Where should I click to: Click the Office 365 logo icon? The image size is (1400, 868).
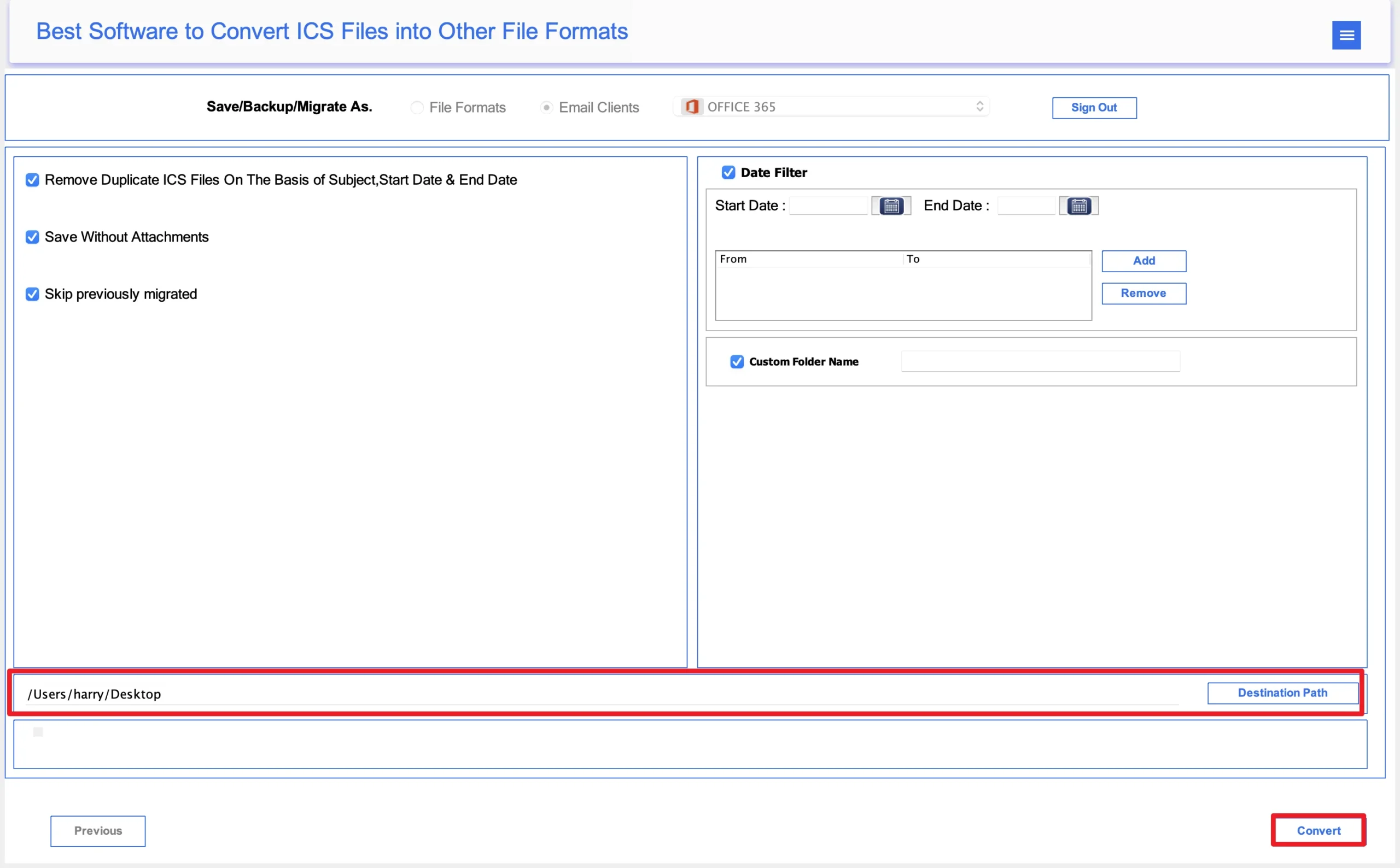pyautogui.click(x=691, y=107)
